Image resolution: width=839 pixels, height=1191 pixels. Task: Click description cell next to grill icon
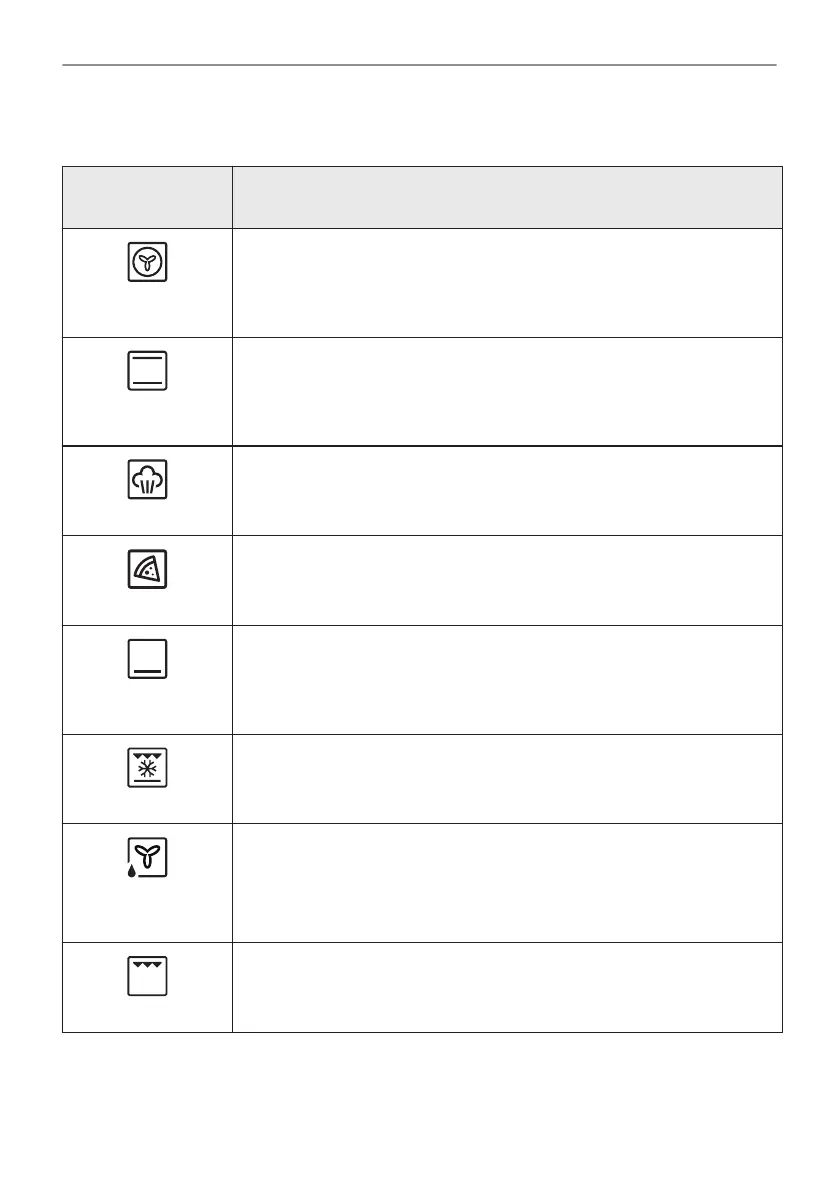point(506,987)
